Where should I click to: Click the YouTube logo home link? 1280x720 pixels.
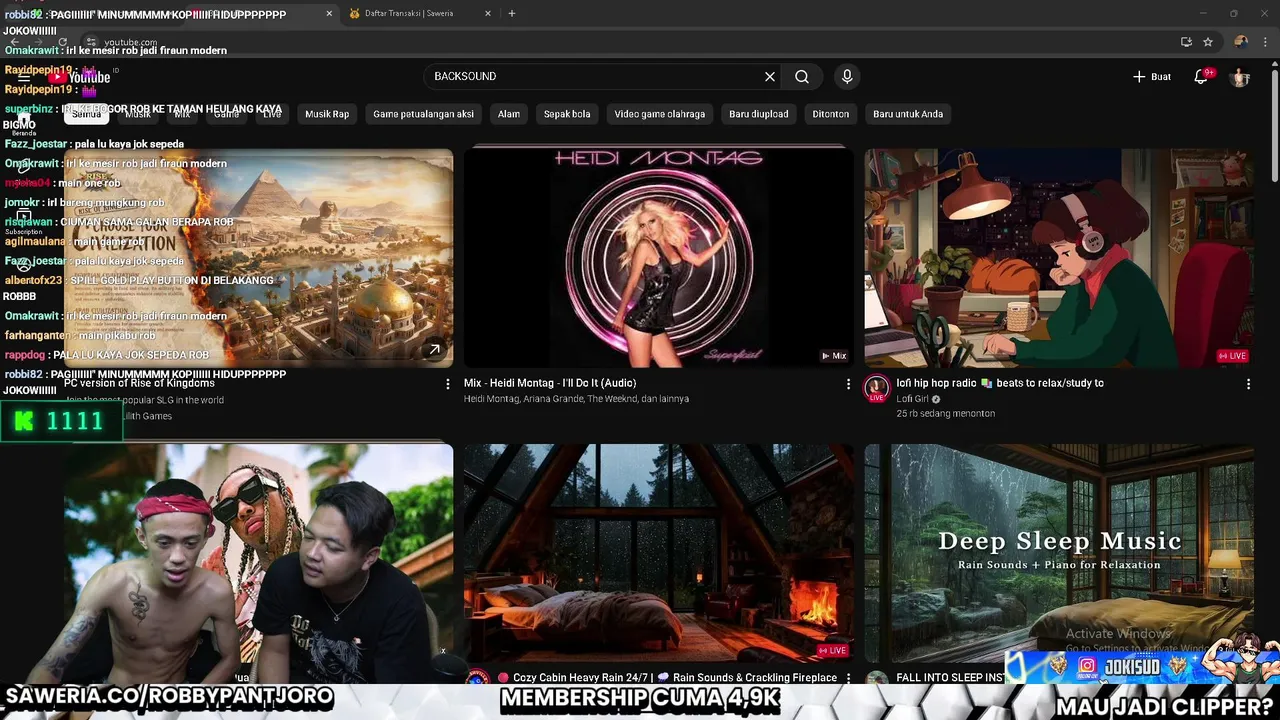pyautogui.click(x=78, y=77)
